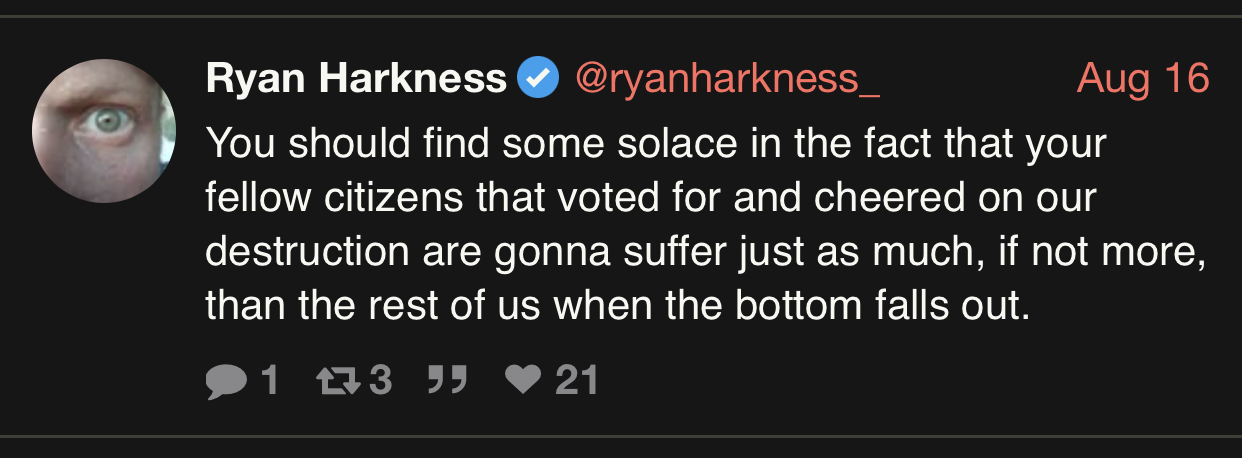Click the Aug 16 timestamp
This screenshot has height=458, width=1242.
1143,78
